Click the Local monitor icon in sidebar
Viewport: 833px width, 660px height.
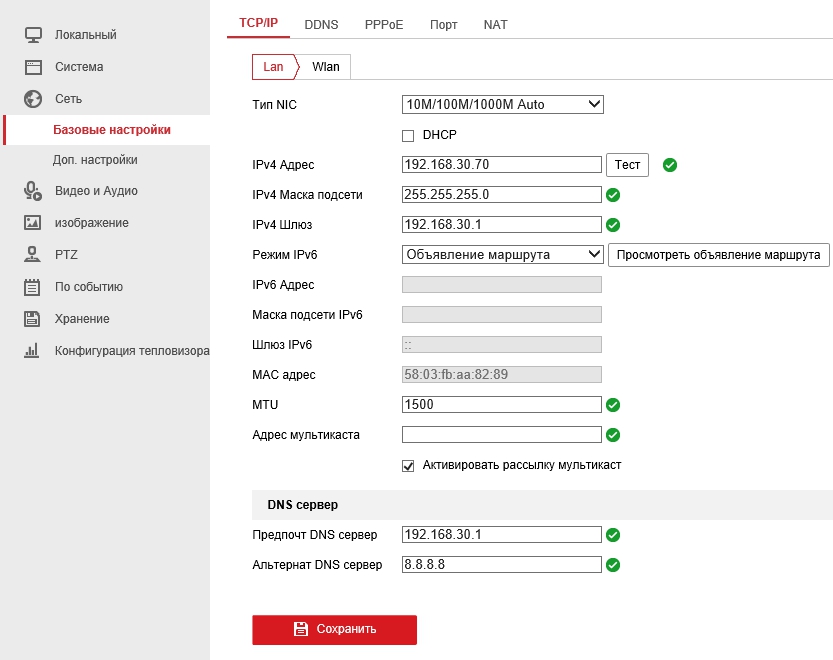point(33,35)
